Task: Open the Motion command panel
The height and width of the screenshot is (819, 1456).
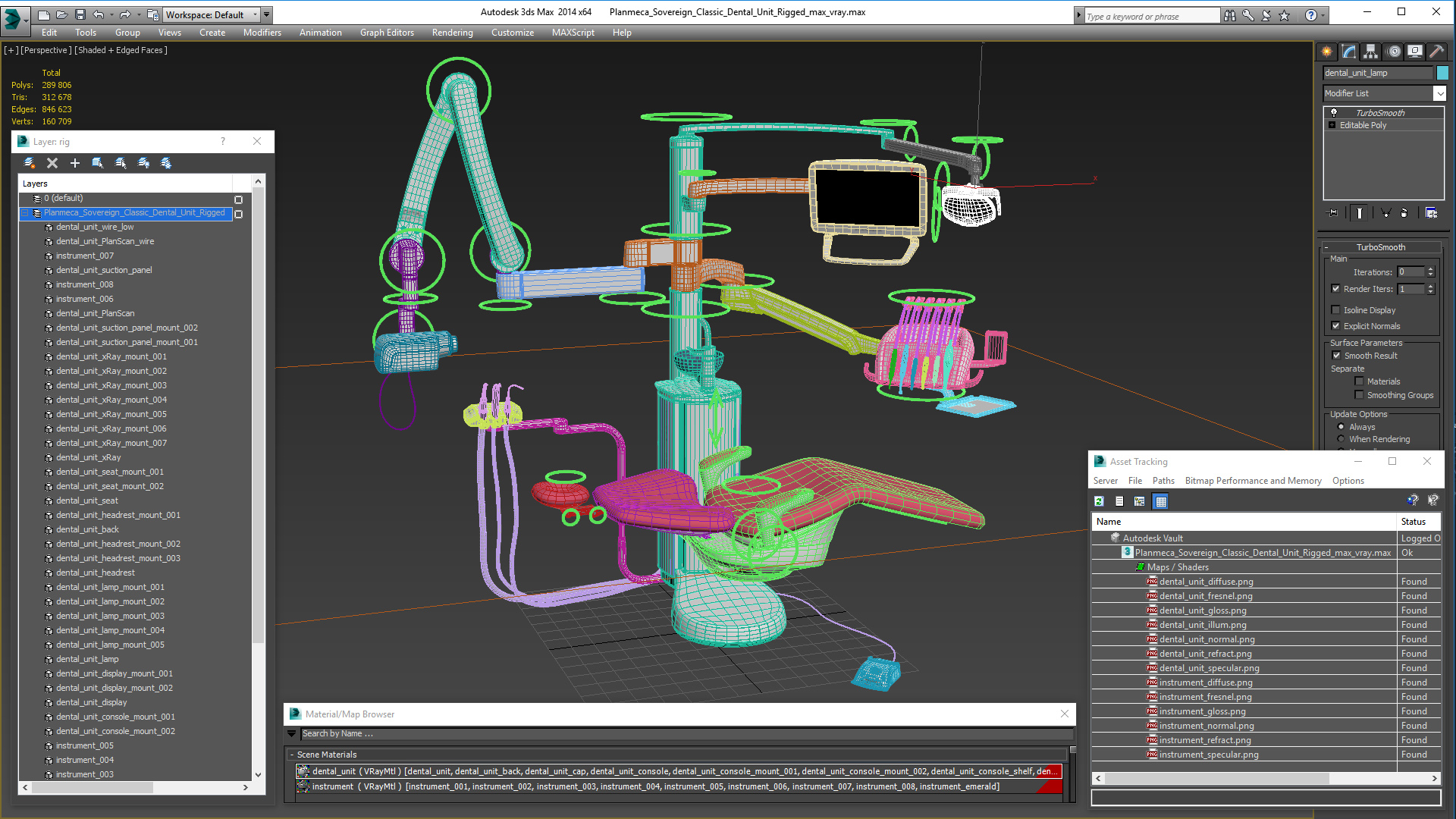Action: click(x=1393, y=52)
